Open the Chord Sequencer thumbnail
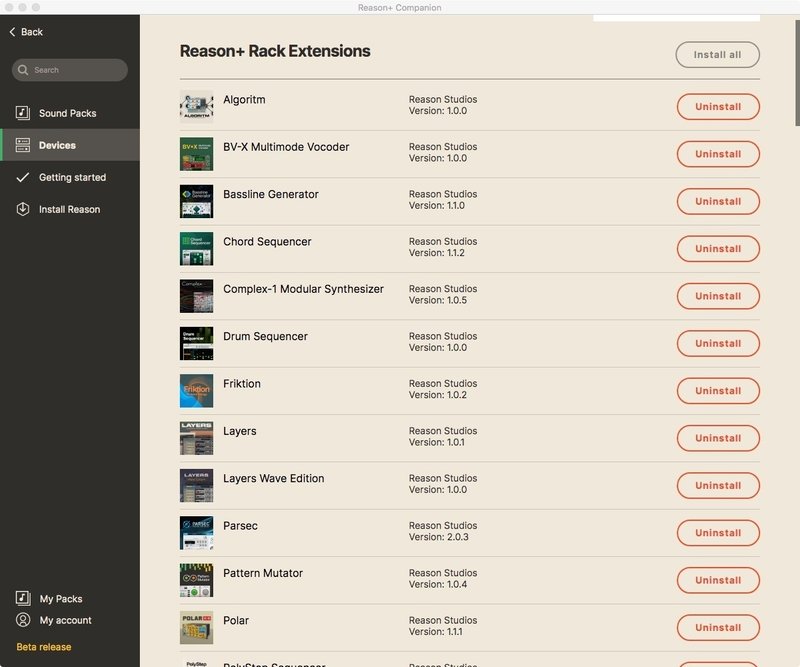The height and width of the screenshot is (667, 800). pyautogui.click(x=196, y=249)
